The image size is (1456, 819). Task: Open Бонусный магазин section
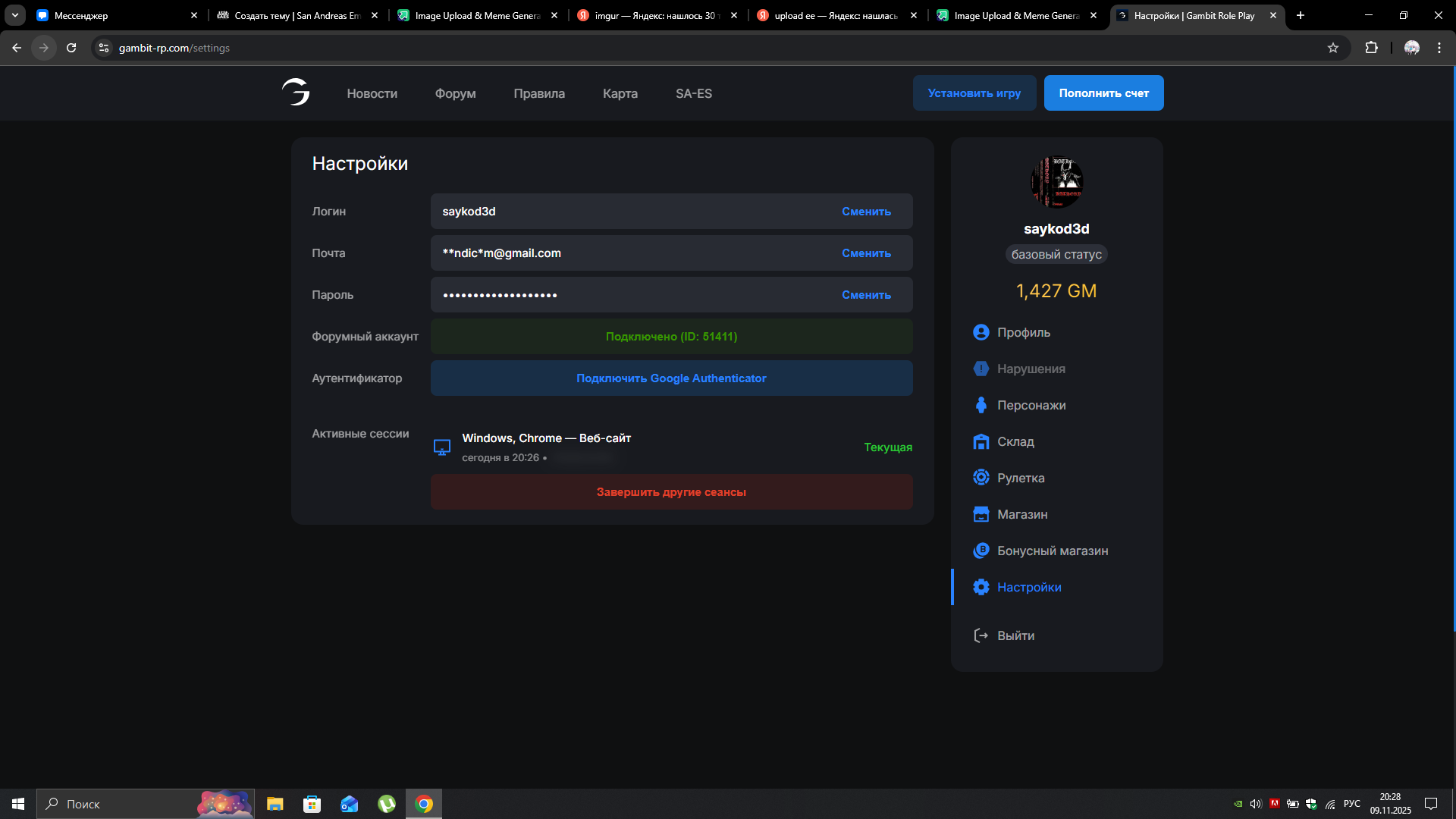[x=1052, y=551]
